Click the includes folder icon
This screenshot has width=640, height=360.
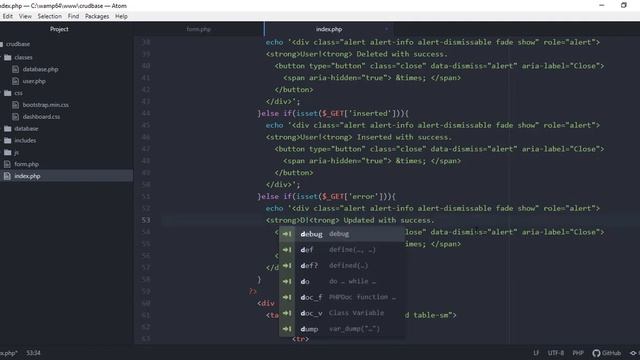coord(7,140)
